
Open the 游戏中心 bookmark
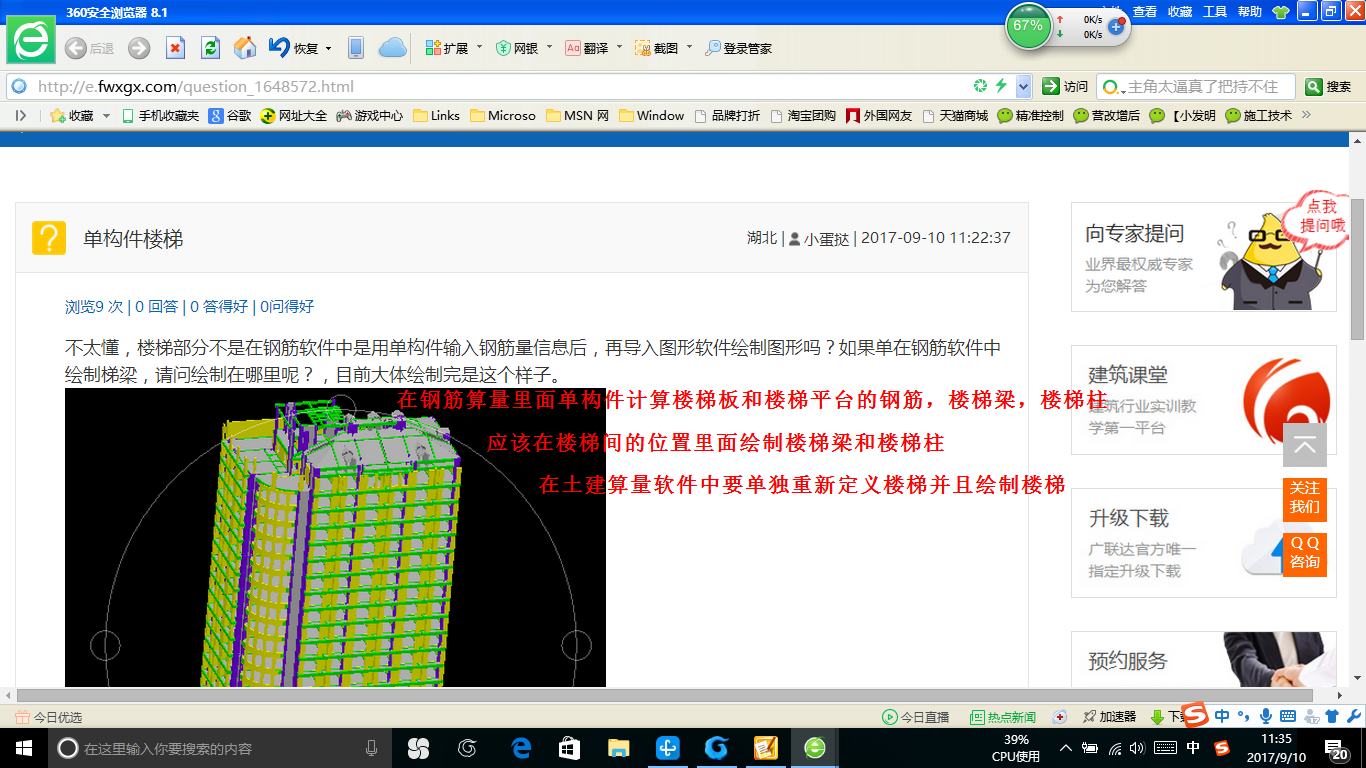pyautogui.click(x=370, y=115)
